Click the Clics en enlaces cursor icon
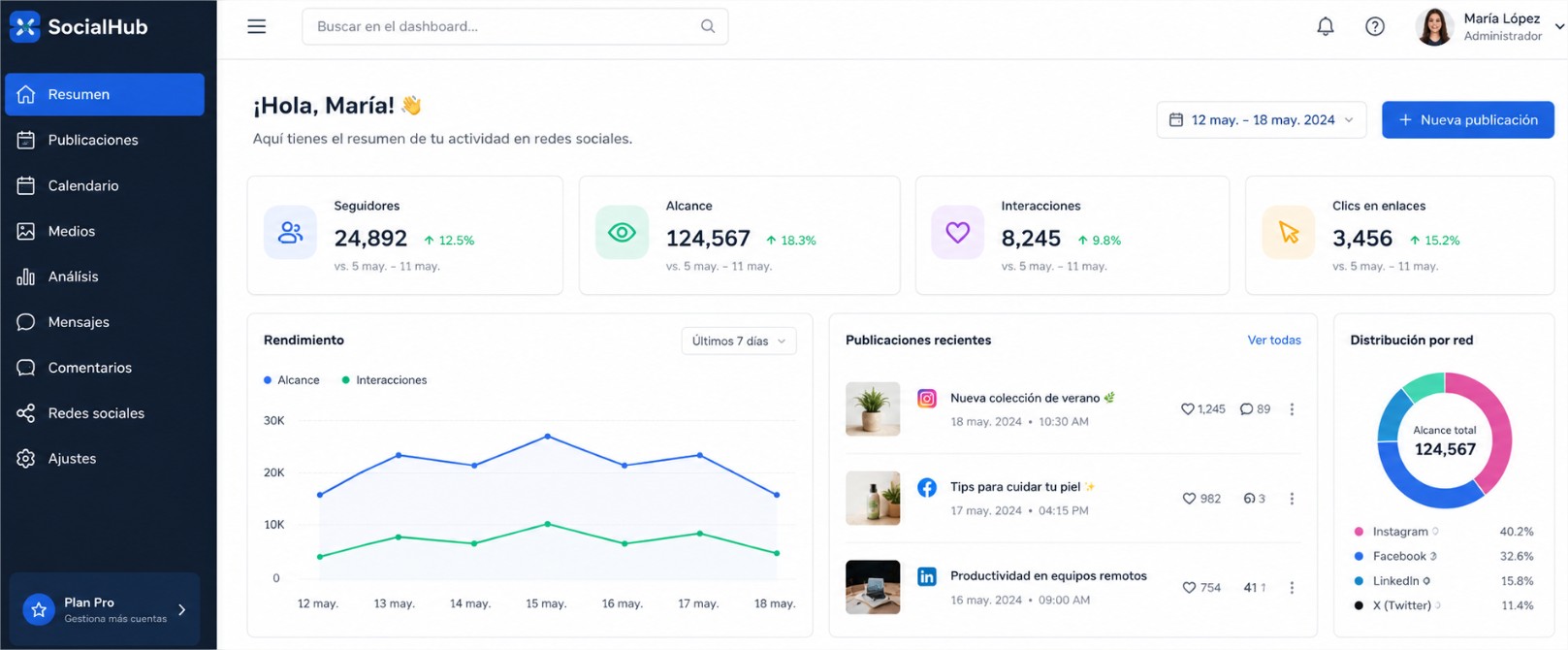 pos(1289,232)
